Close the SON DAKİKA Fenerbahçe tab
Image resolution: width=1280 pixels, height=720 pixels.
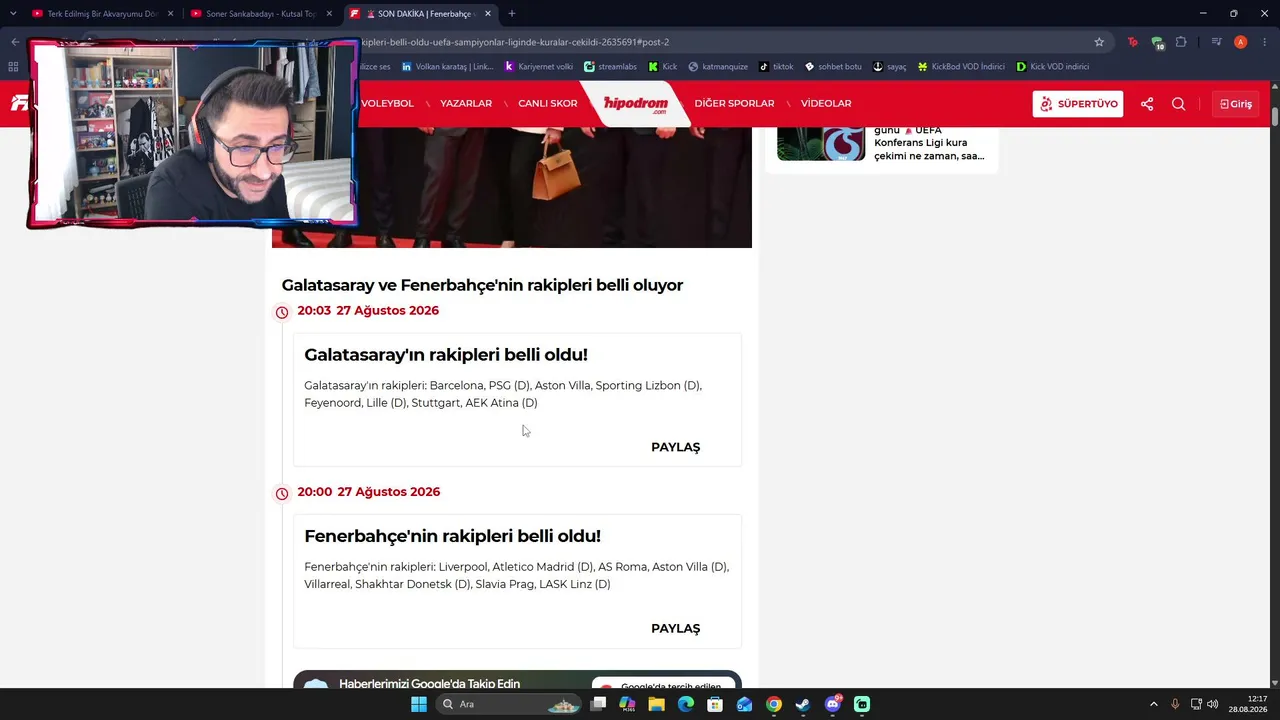[x=488, y=14]
